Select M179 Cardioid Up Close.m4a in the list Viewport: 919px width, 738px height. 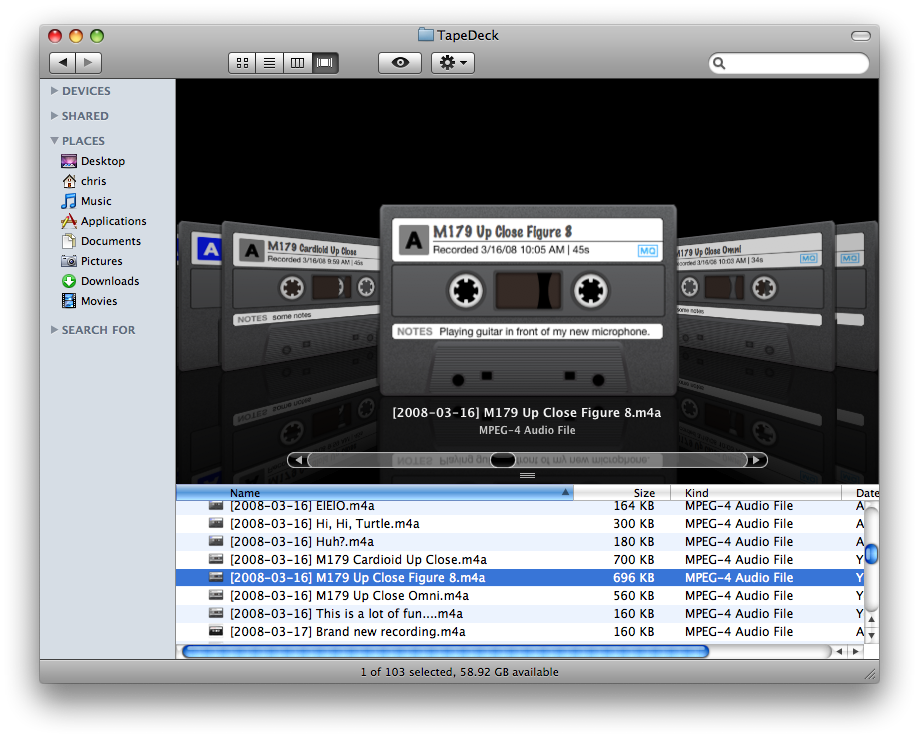click(520, 560)
